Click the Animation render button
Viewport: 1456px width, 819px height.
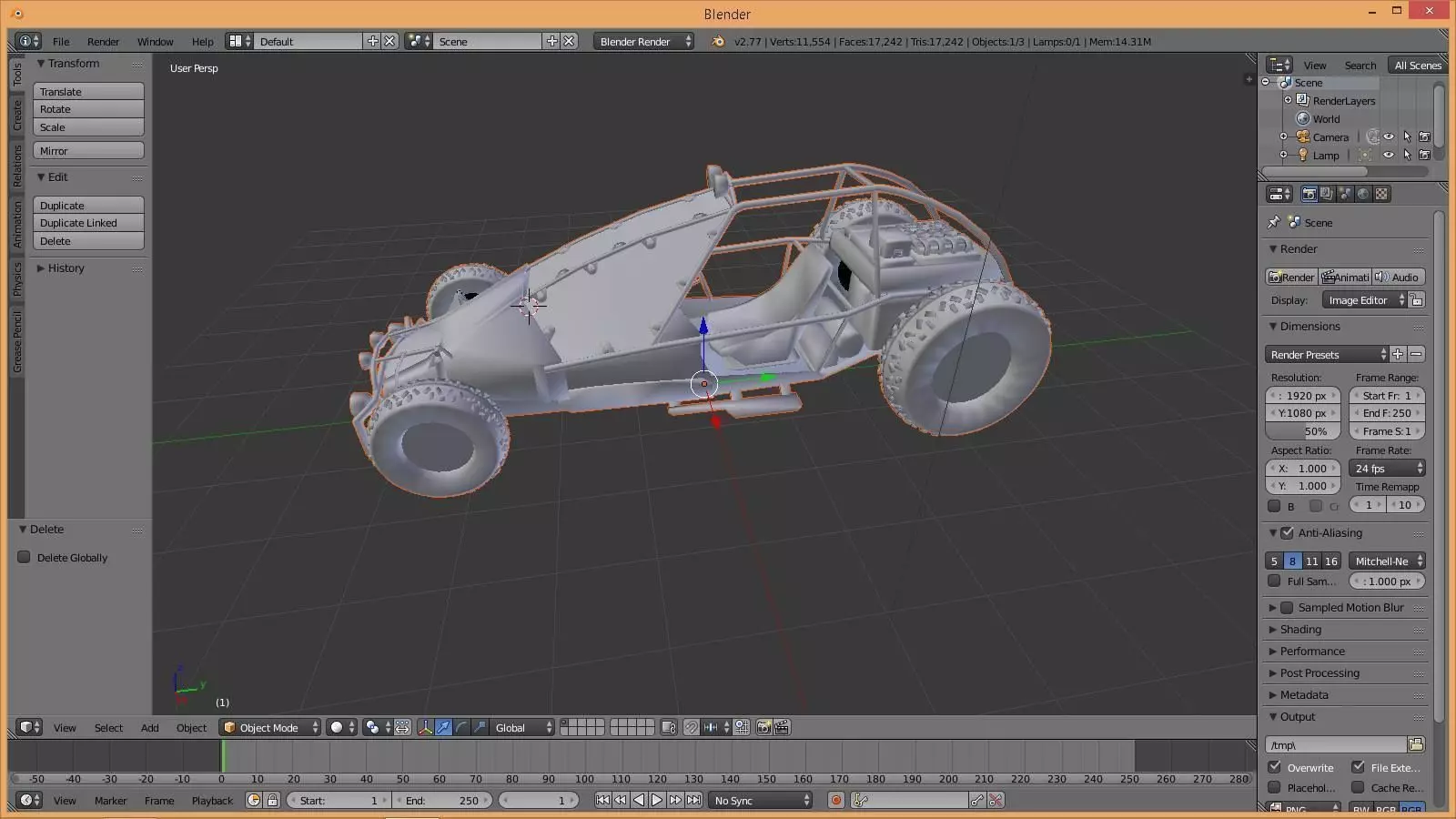click(1345, 277)
